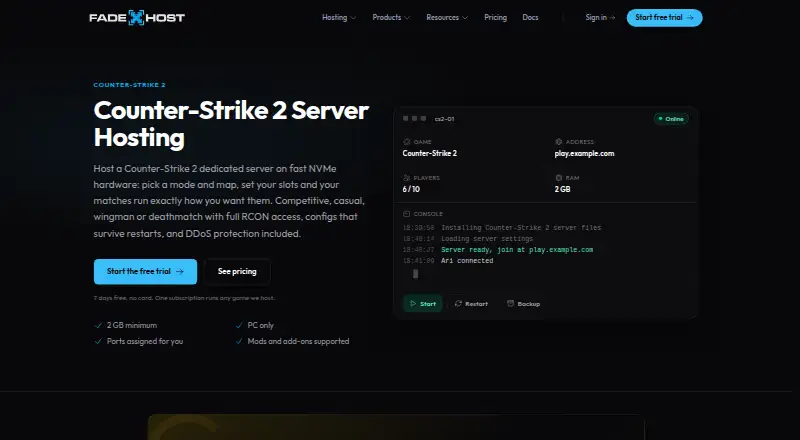The width and height of the screenshot is (800, 440).
Task: Click the 'Mods and add-ons supported' text
Action: click(298, 341)
